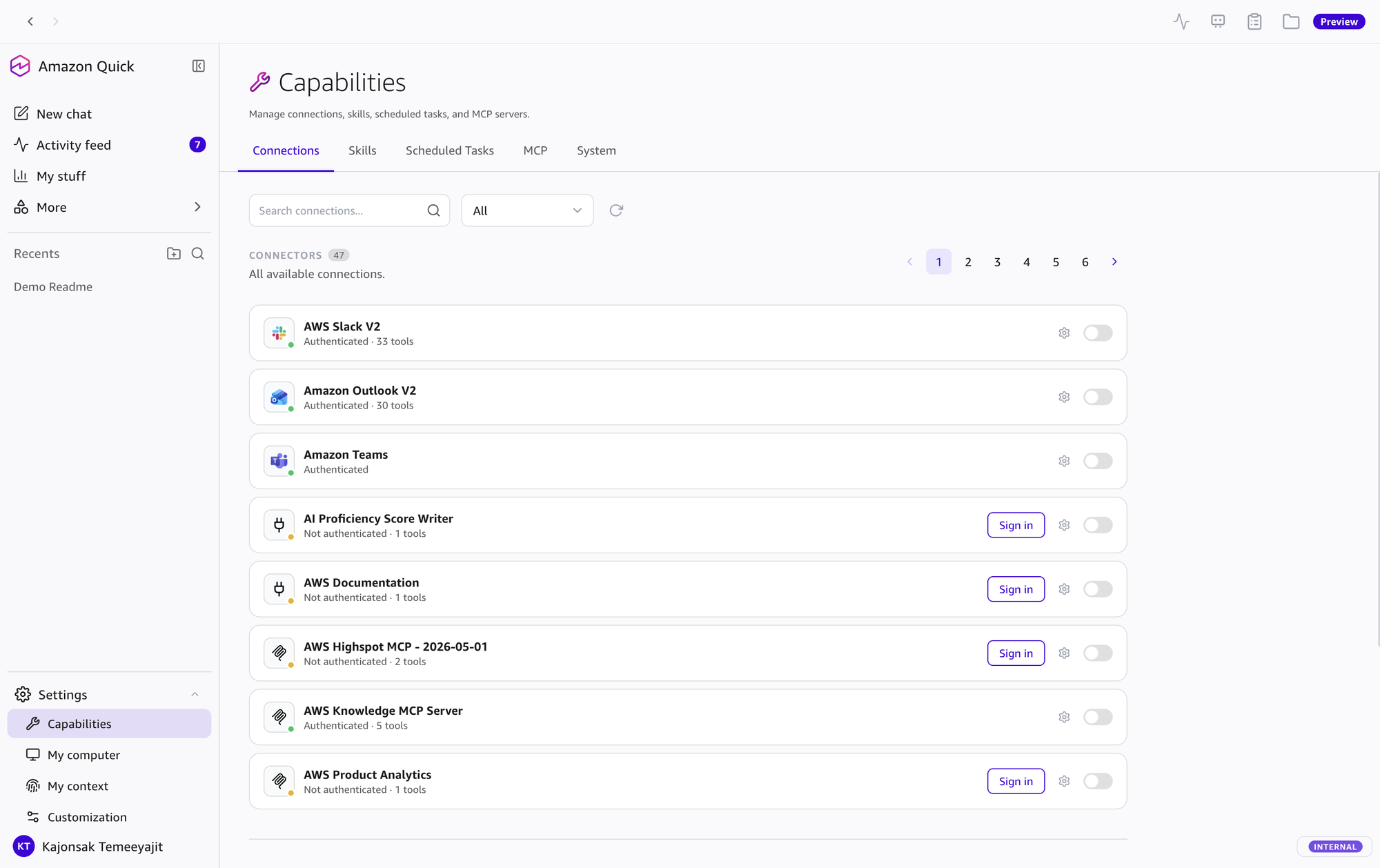Search recents with magnifier icon
This screenshot has width=1380, height=868.
(x=197, y=254)
